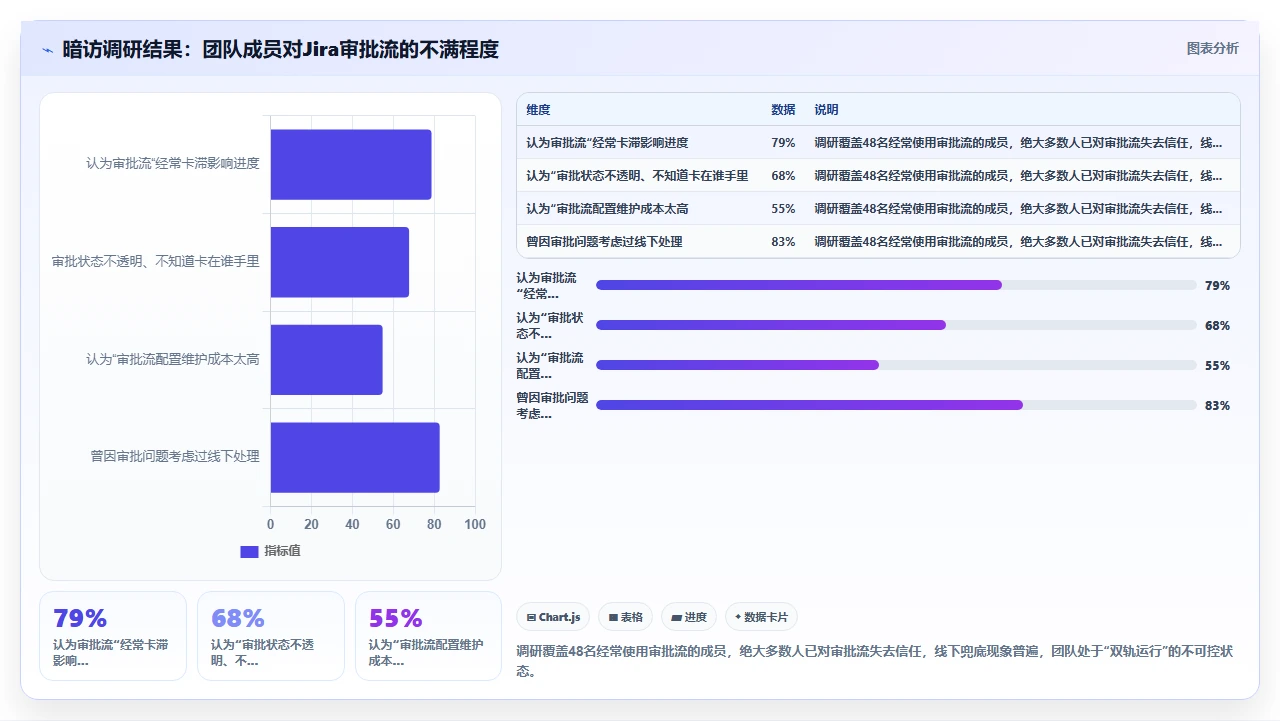Viewport: 1280px width, 721px height.
Task: Click chart axis label 曾因审批问题考虑过线下处理
Action: pyautogui.click(x=175, y=457)
